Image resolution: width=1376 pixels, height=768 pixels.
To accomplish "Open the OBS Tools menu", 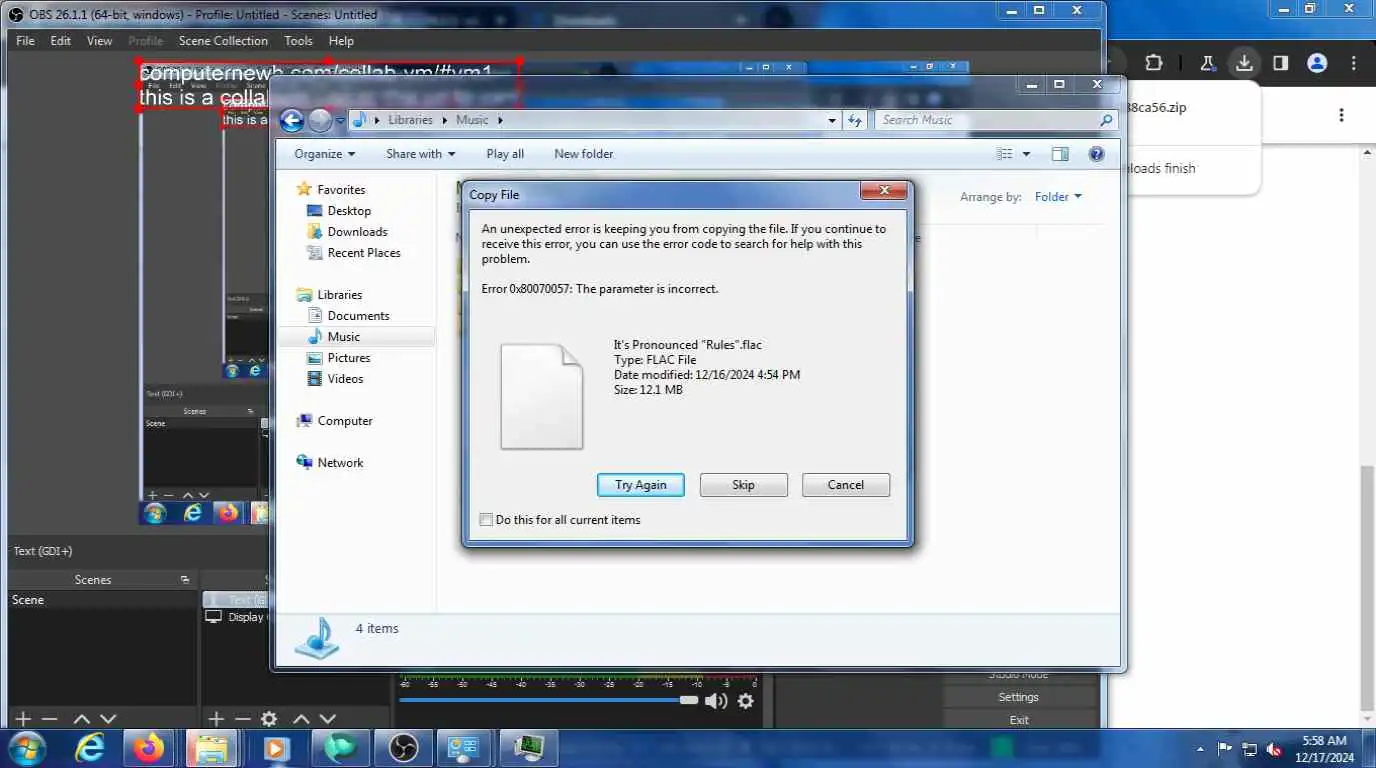I will pos(298,41).
